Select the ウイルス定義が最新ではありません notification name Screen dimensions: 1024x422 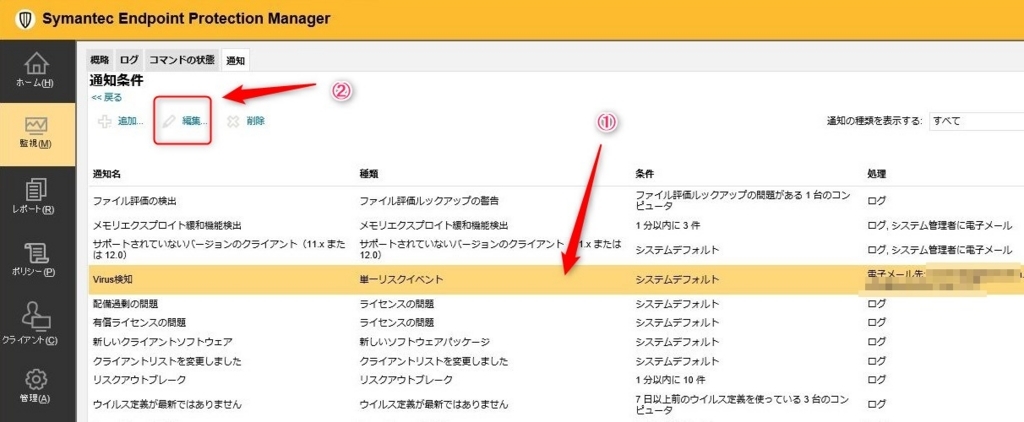(168, 404)
